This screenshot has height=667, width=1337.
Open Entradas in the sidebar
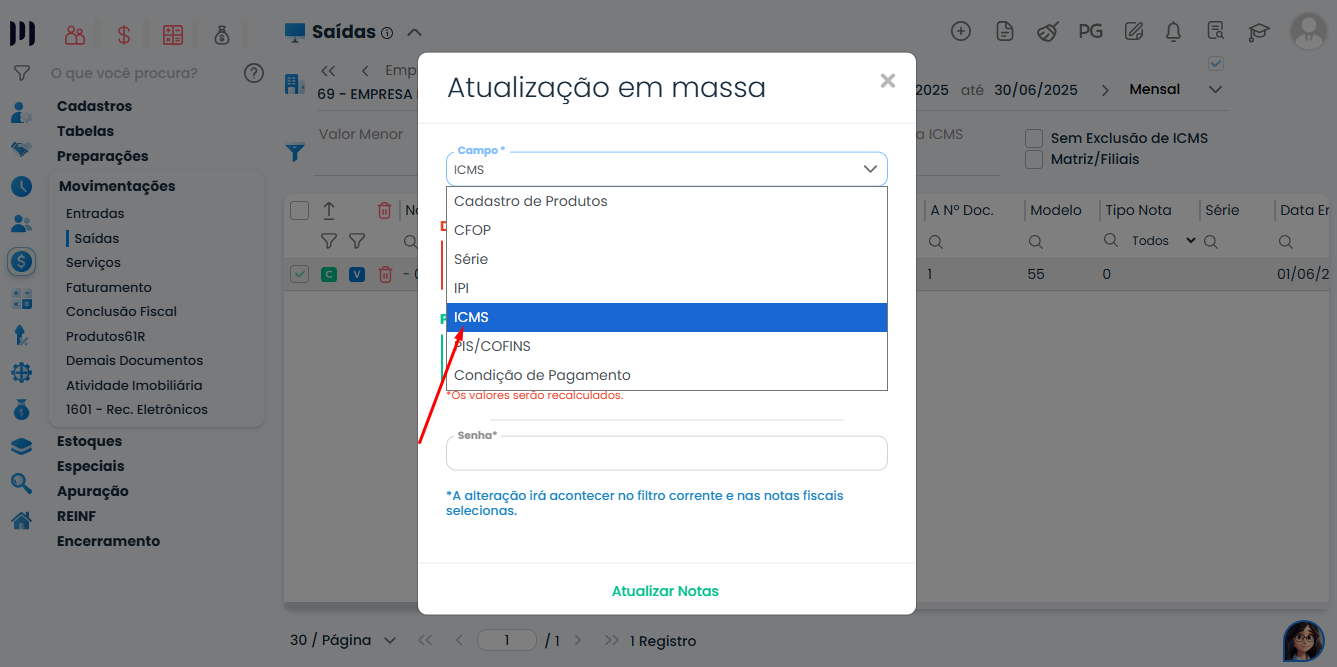pyautogui.click(x=95, y=213)
